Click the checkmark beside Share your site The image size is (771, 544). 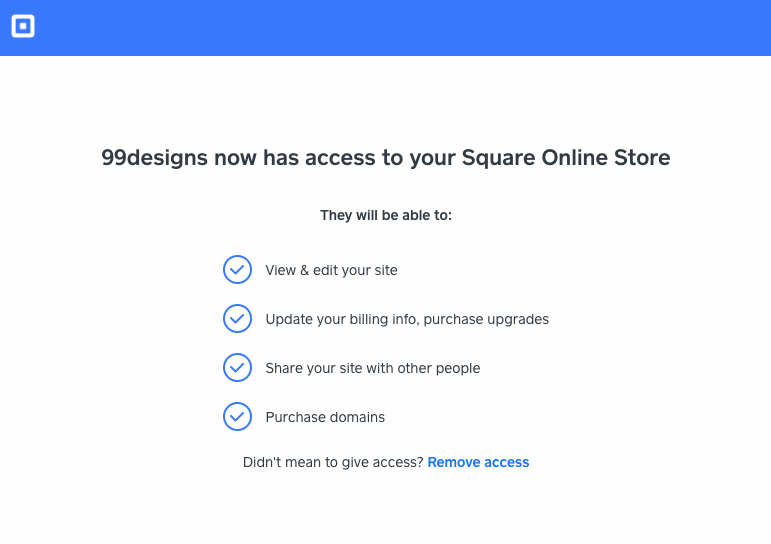(237, 368)
